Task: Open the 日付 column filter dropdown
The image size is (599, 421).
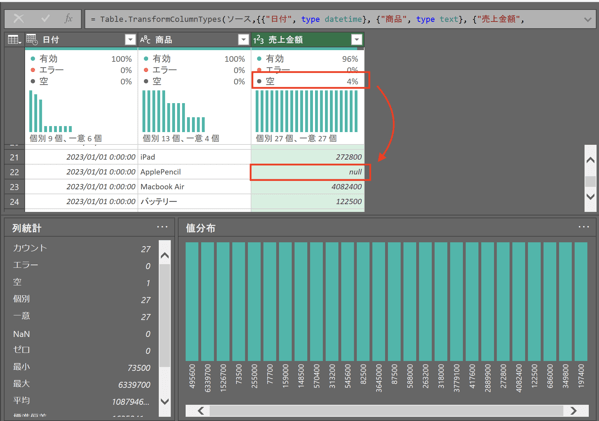Action: tap(130, 39)
